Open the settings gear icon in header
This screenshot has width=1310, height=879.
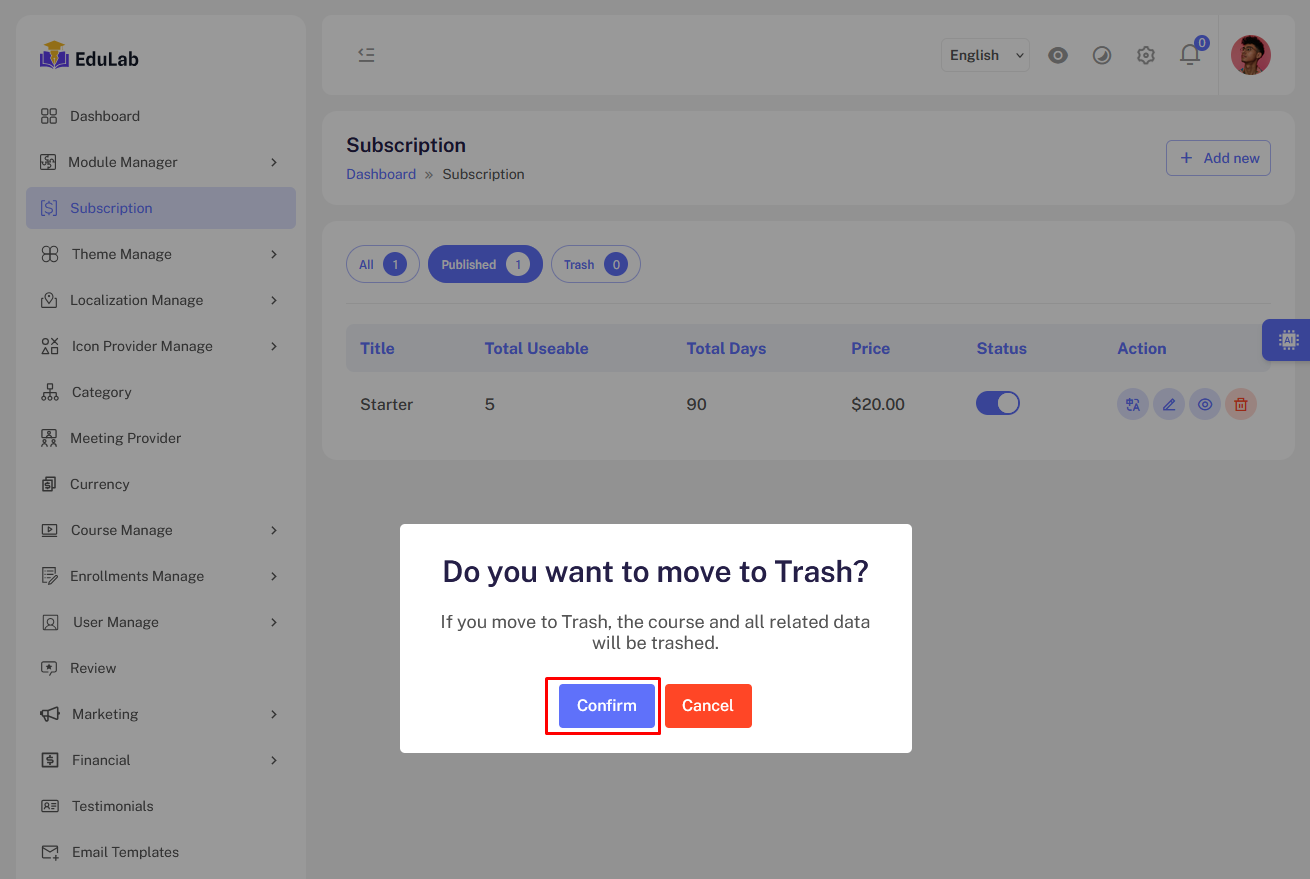1146,55
